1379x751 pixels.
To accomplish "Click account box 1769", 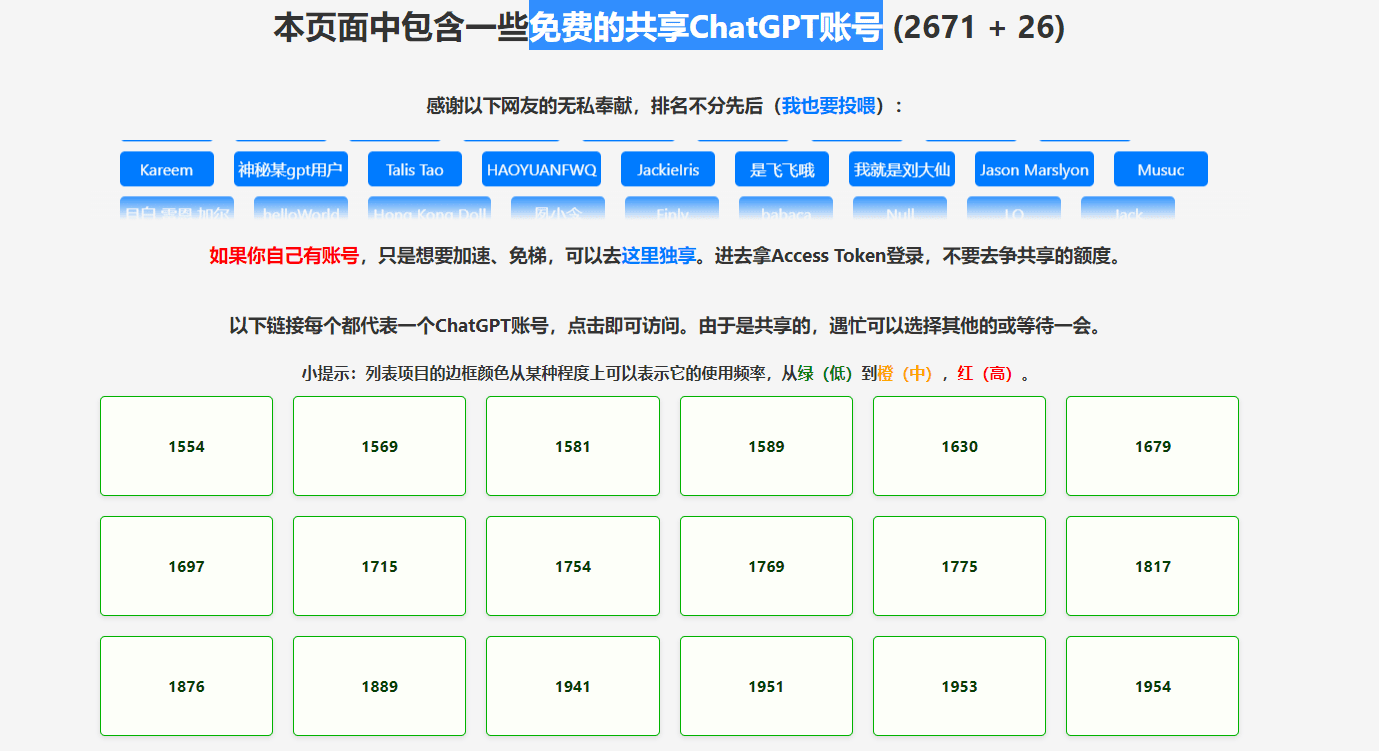I will 766,566.
